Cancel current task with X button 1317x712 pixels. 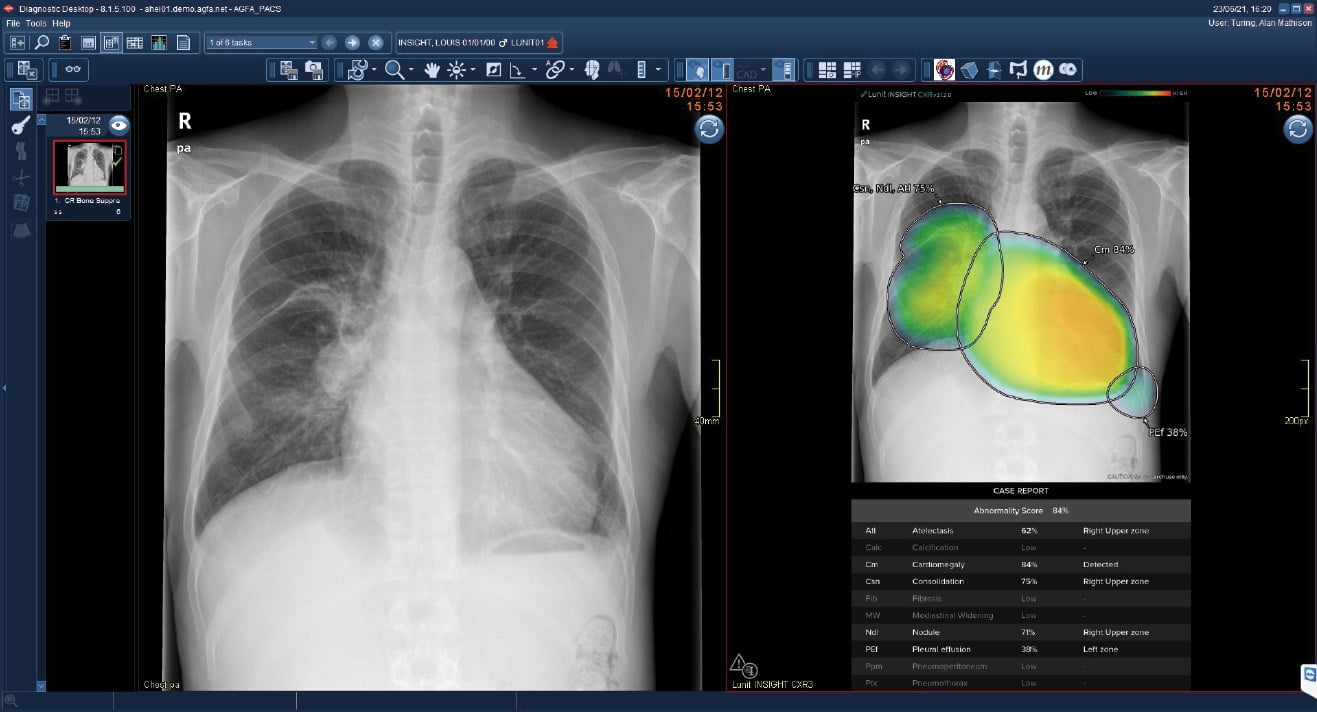(x=376, y=43)
